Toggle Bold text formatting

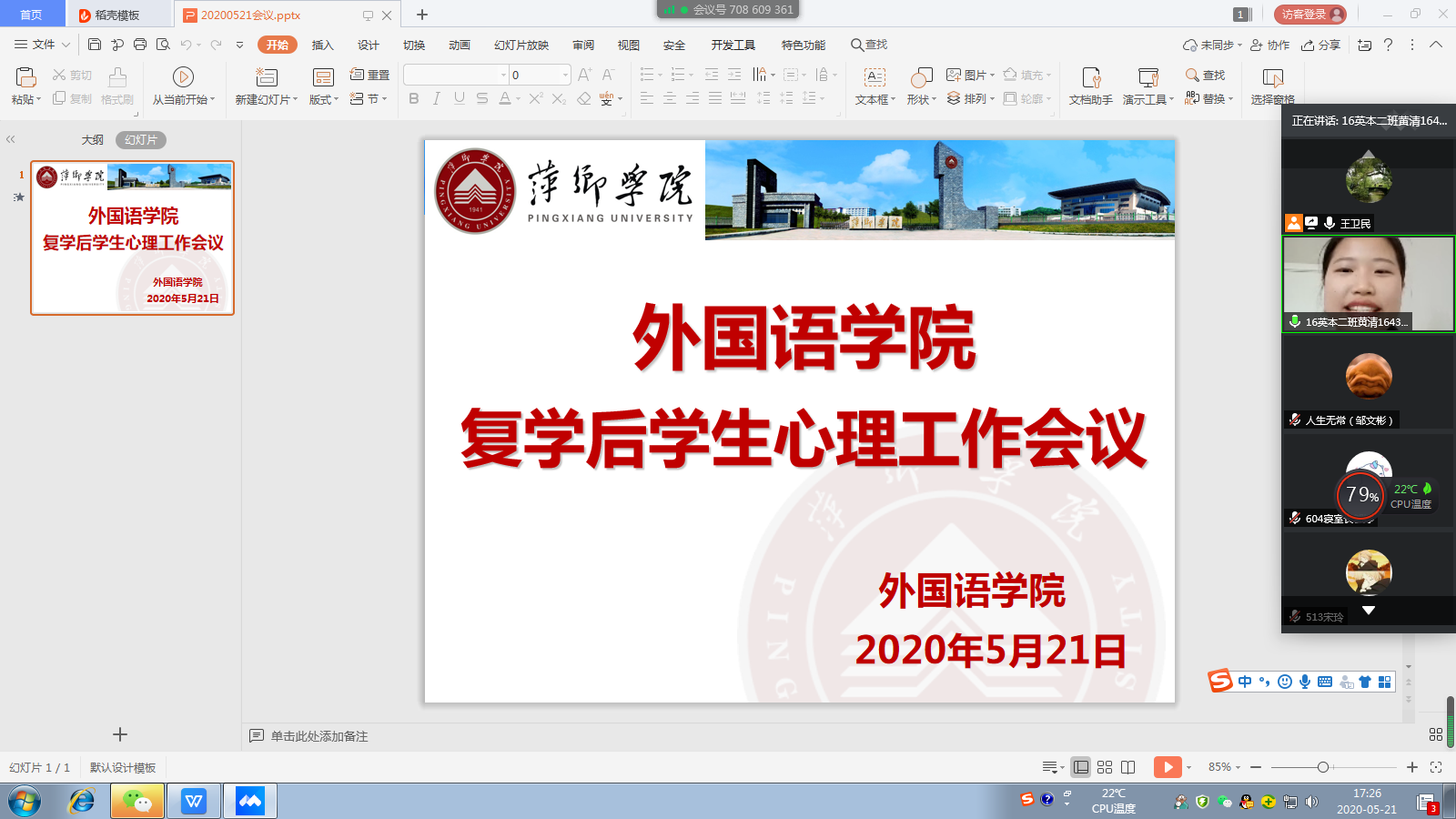pos(414,98)
